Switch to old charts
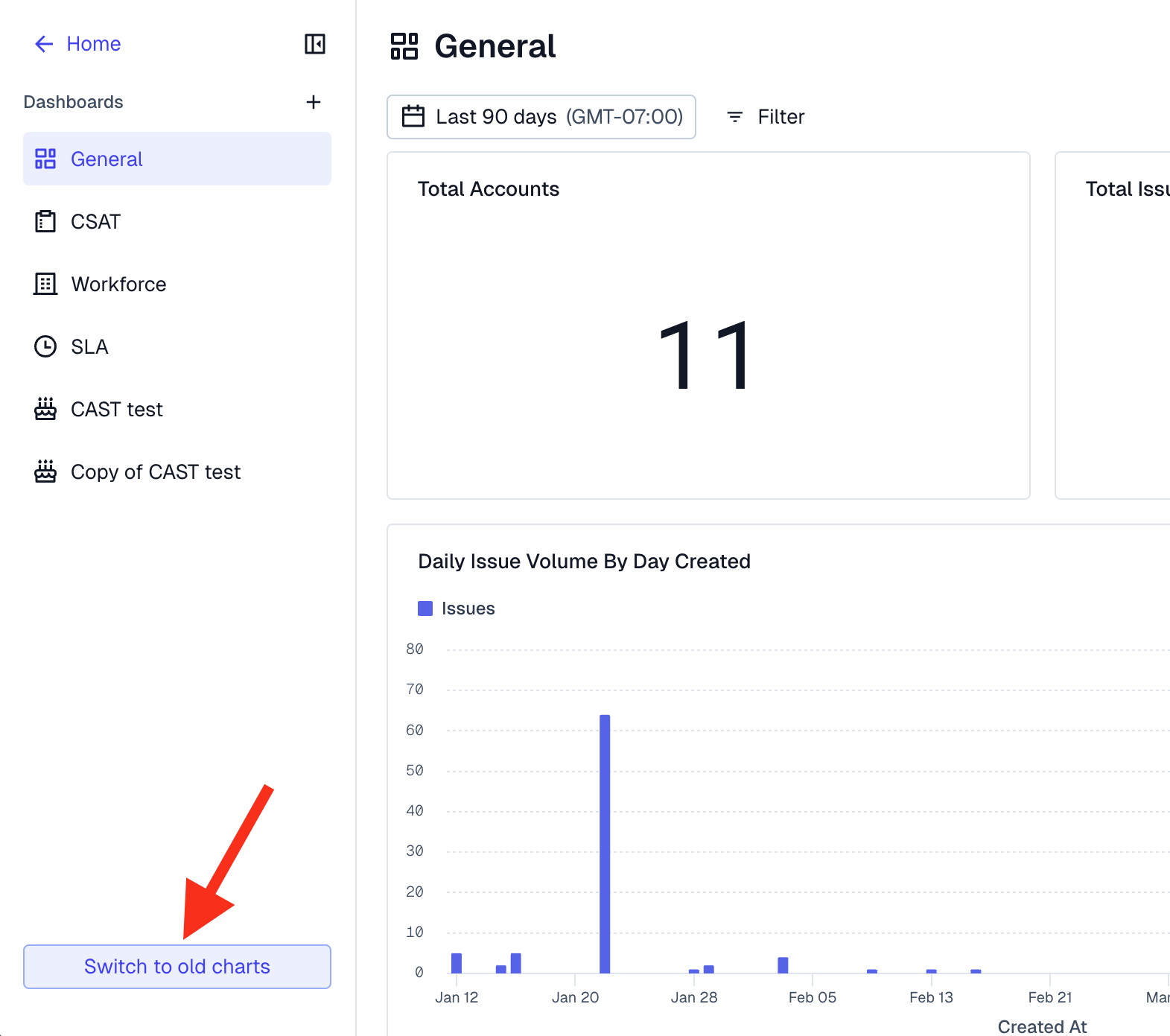Image resolution: width=1170 pixels, height=1036 pixels. point(177,967)
